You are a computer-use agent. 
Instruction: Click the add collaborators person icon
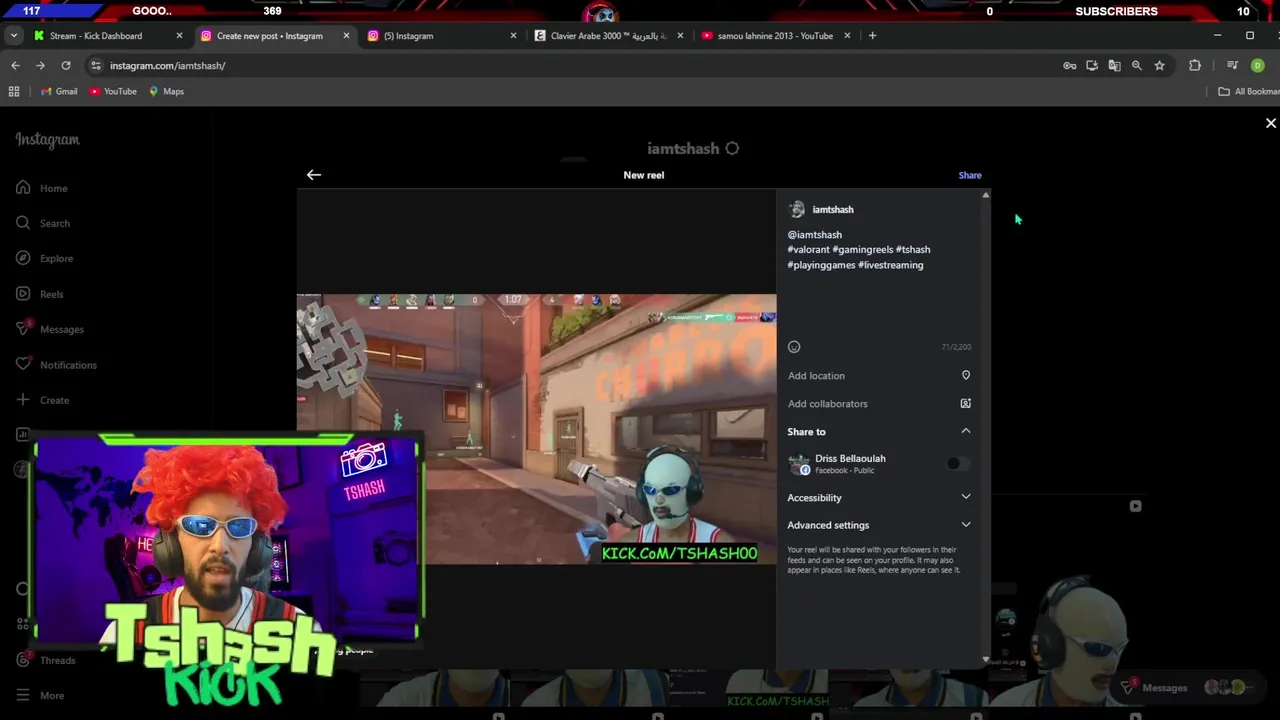(x=966, y=403)
